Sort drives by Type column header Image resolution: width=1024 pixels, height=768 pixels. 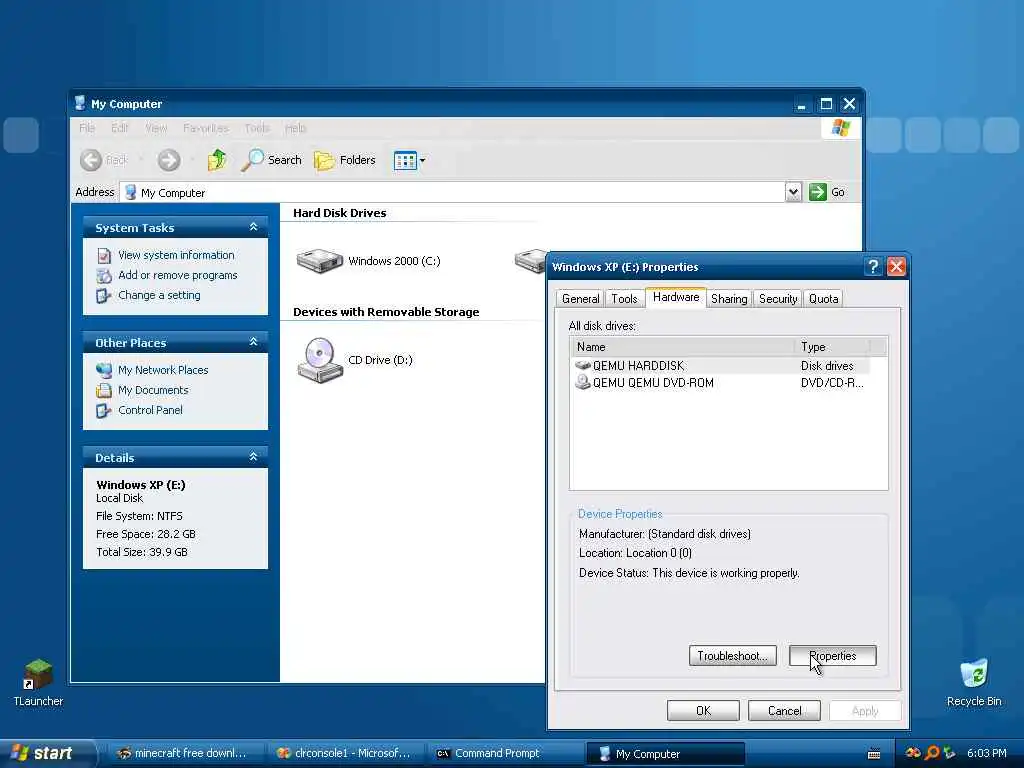832,347
